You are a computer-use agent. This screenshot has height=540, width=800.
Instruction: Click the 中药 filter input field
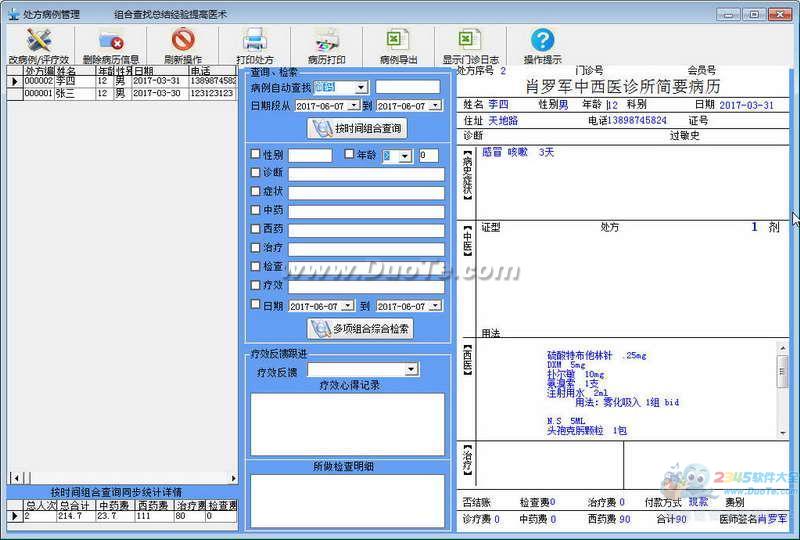click(x=366, y=212)
